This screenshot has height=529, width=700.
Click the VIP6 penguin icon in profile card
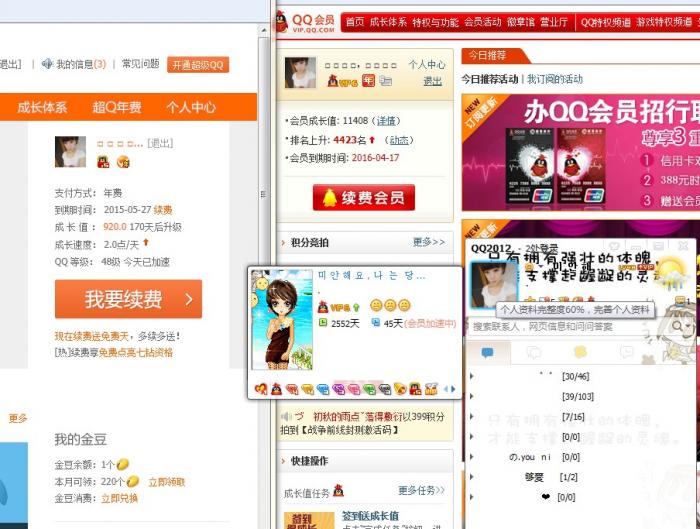[x=323, y=306]
